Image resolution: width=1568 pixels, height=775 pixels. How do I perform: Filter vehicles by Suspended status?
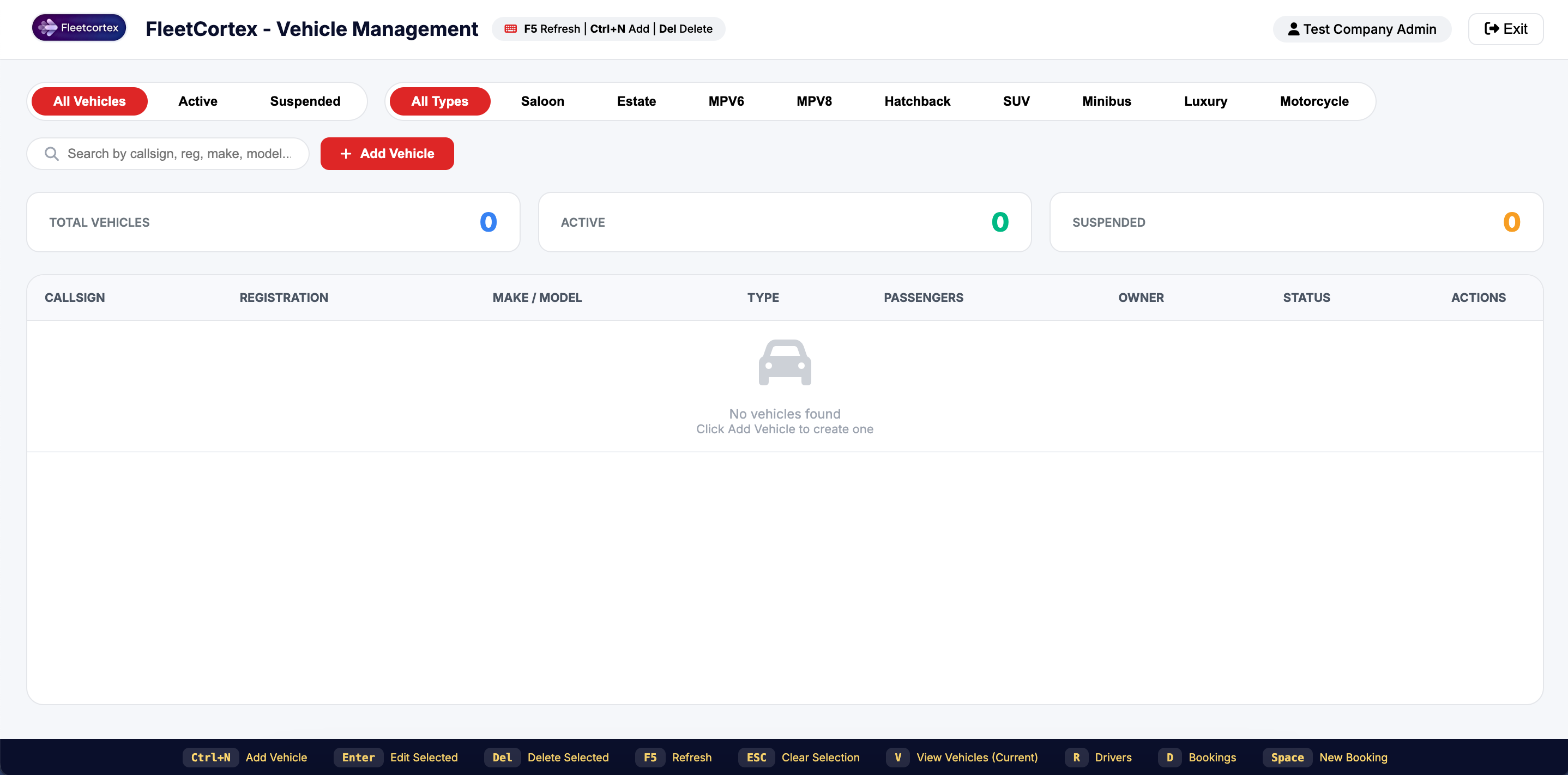[305, 101]
